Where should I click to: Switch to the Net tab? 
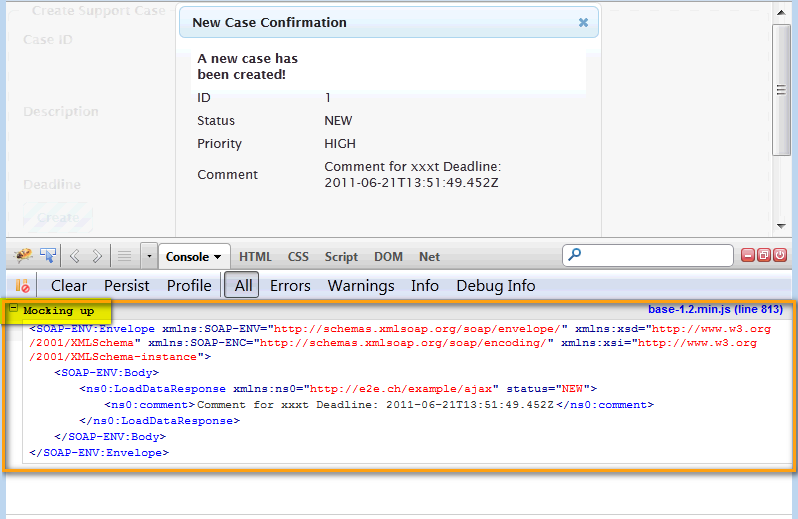[x=429, y=257]
